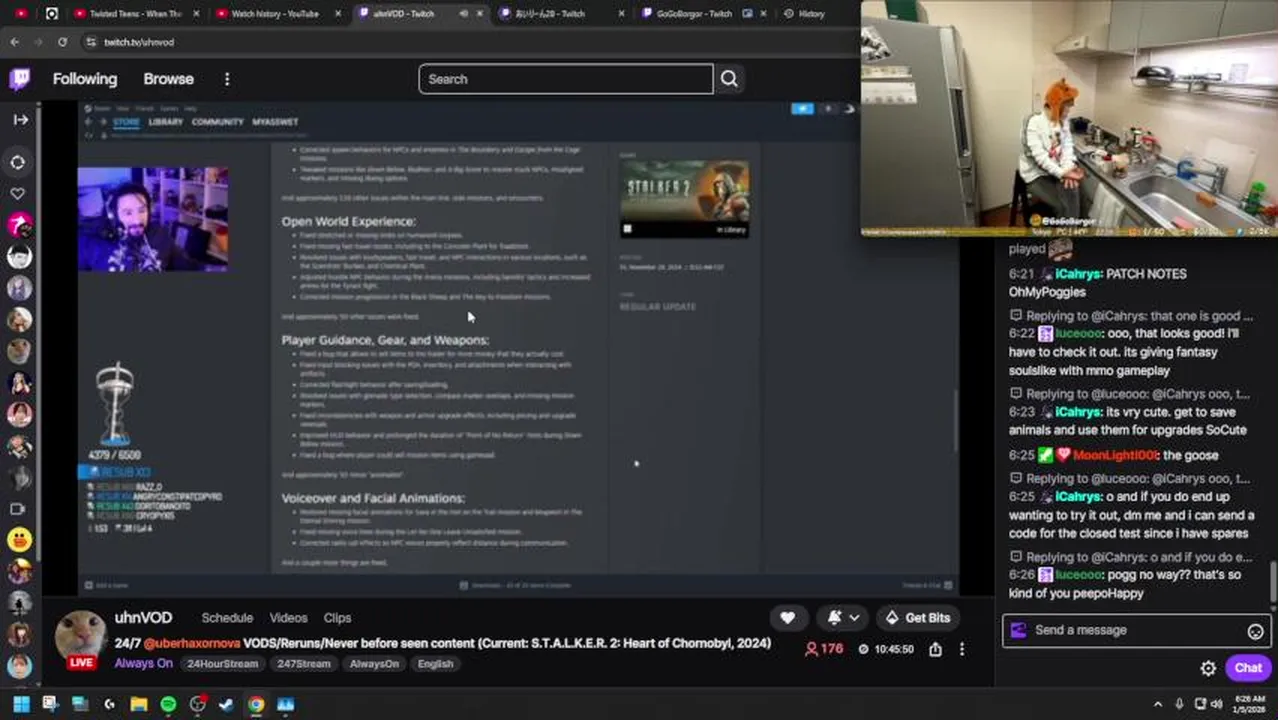Open Chrome from the taskbar
The height and width of the screenshot is (720, 1278).
[x=256, y=704]
